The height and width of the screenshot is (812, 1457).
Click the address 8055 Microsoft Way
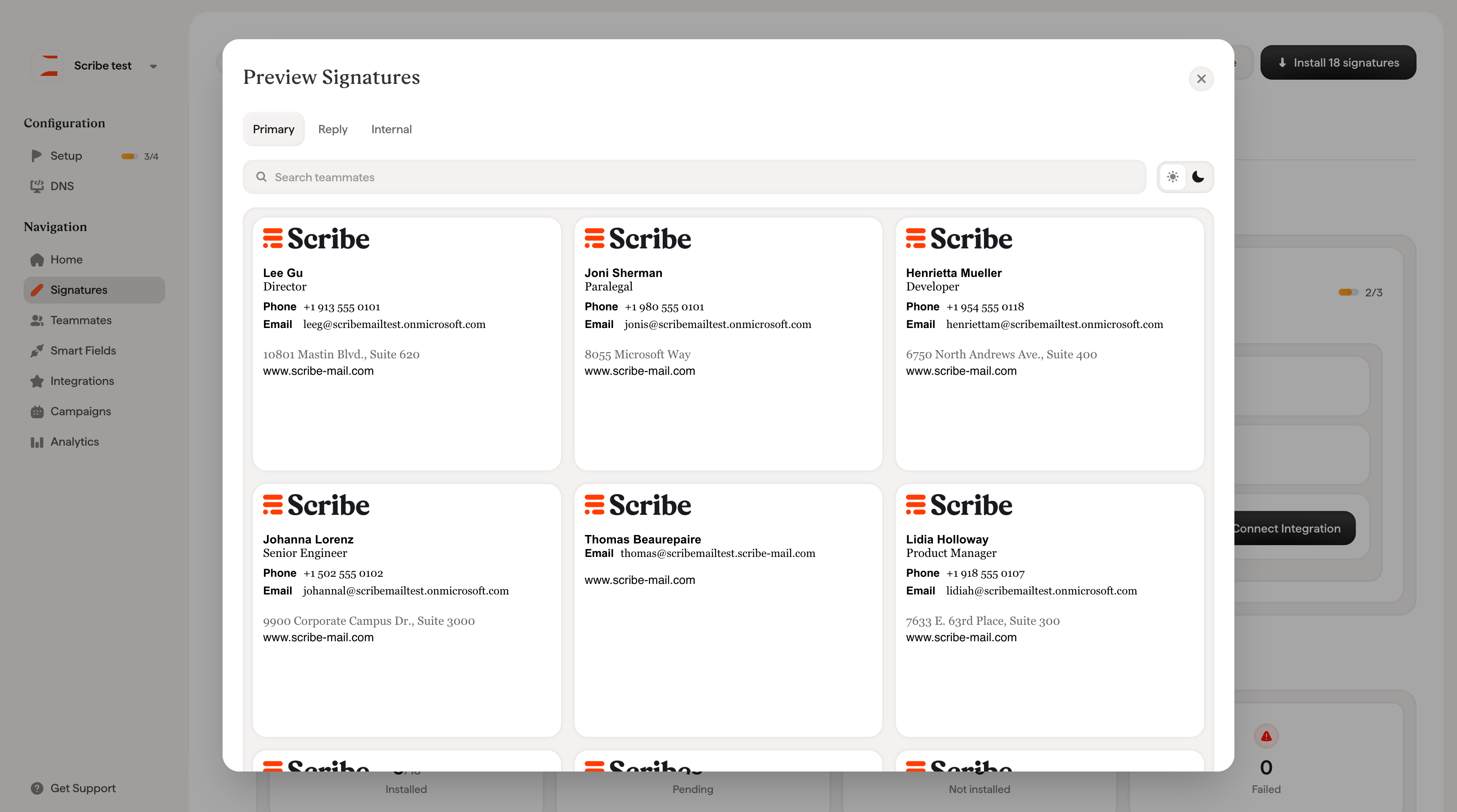coord(637,355)
